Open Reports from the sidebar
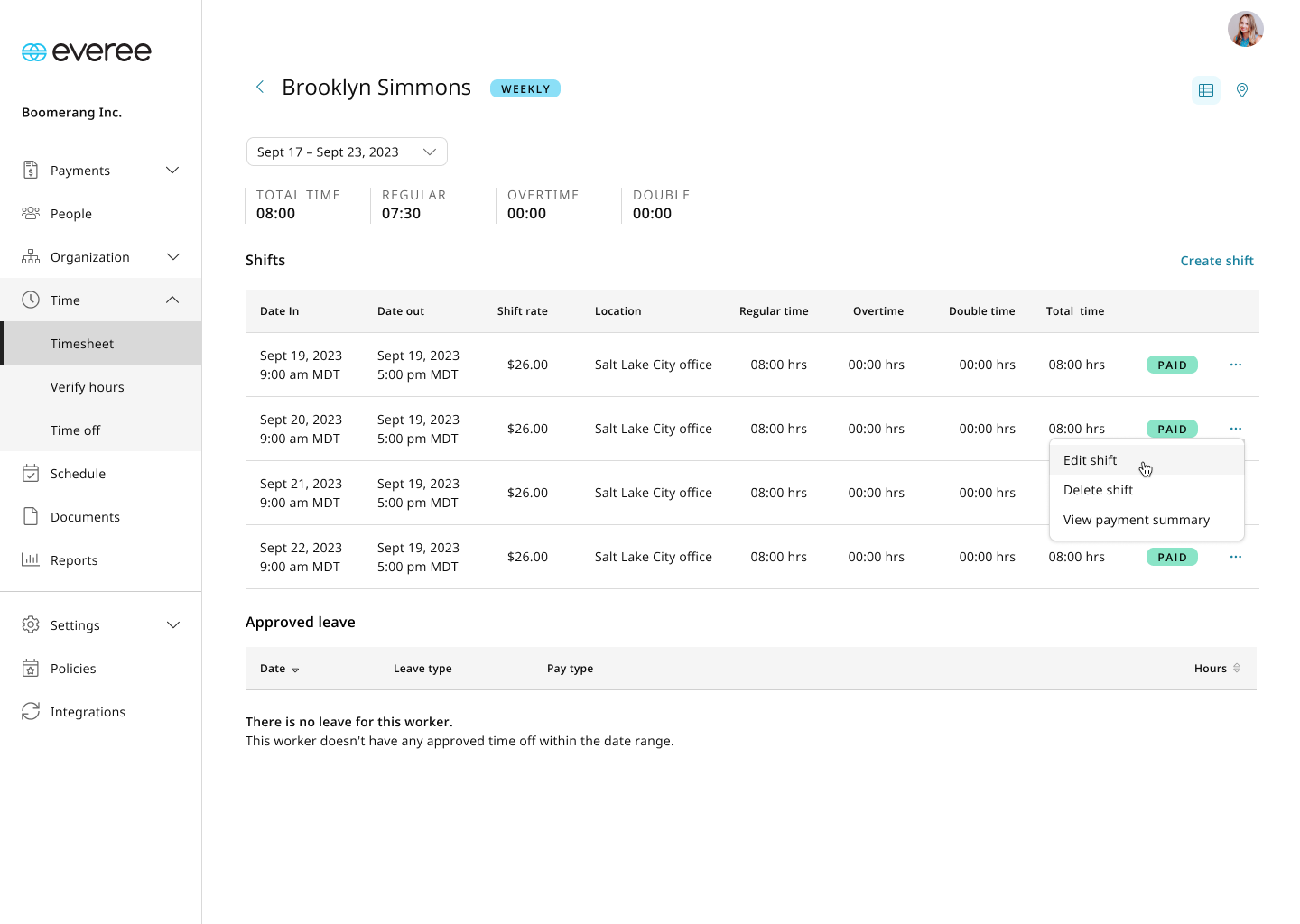 click(74, 560)
